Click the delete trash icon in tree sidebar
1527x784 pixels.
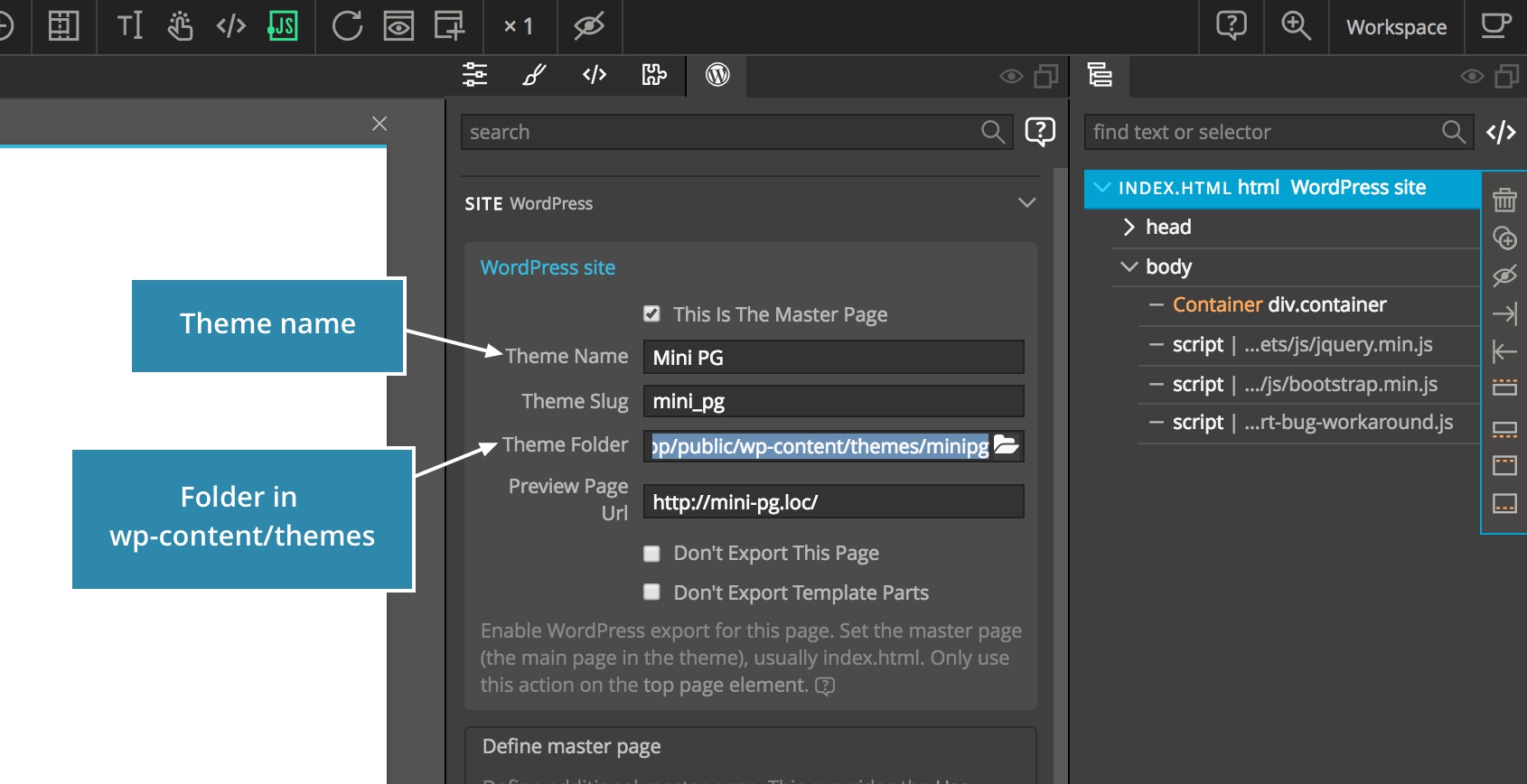point(1504,199)
